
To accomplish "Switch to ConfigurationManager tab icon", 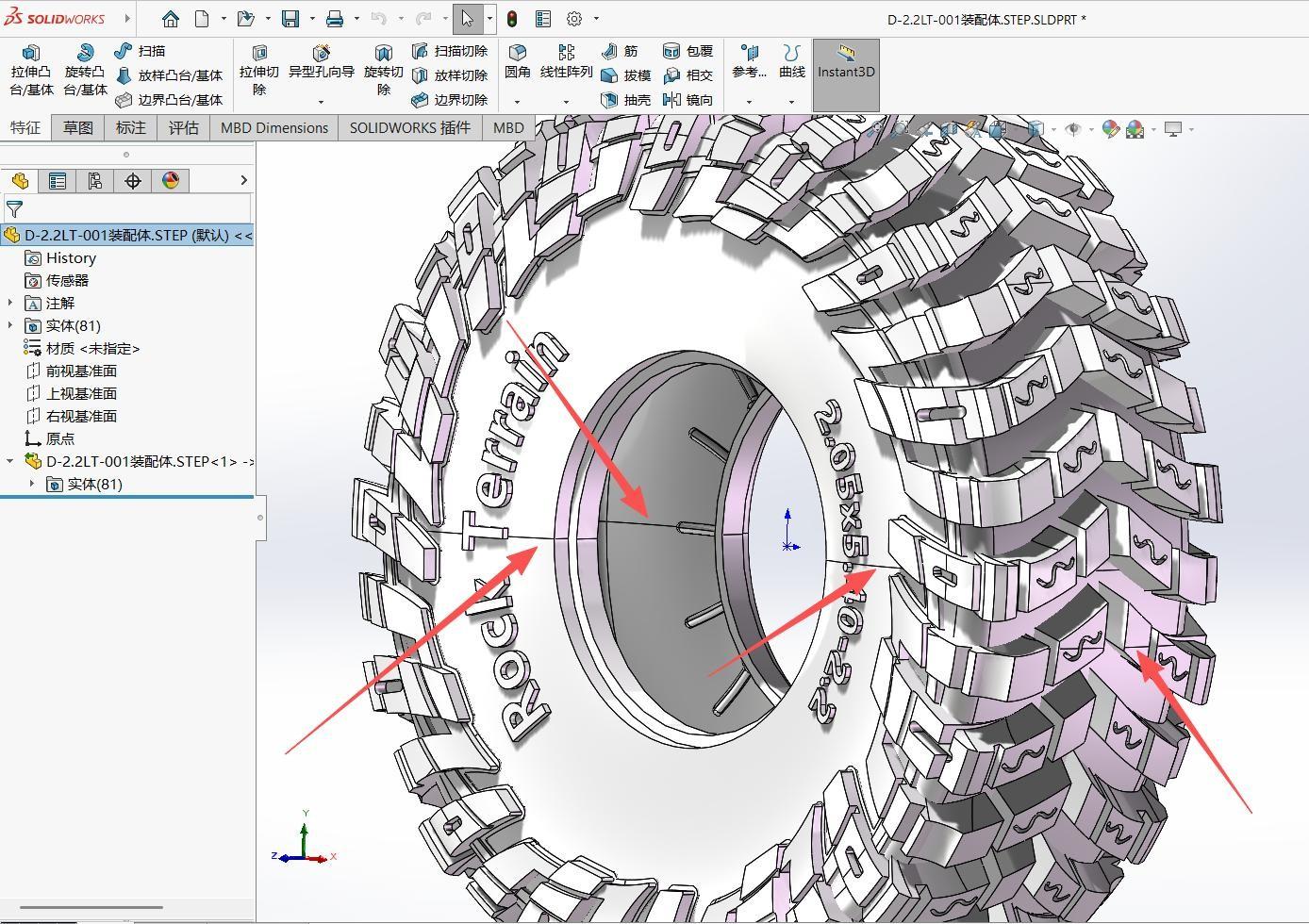I will 95,181.
